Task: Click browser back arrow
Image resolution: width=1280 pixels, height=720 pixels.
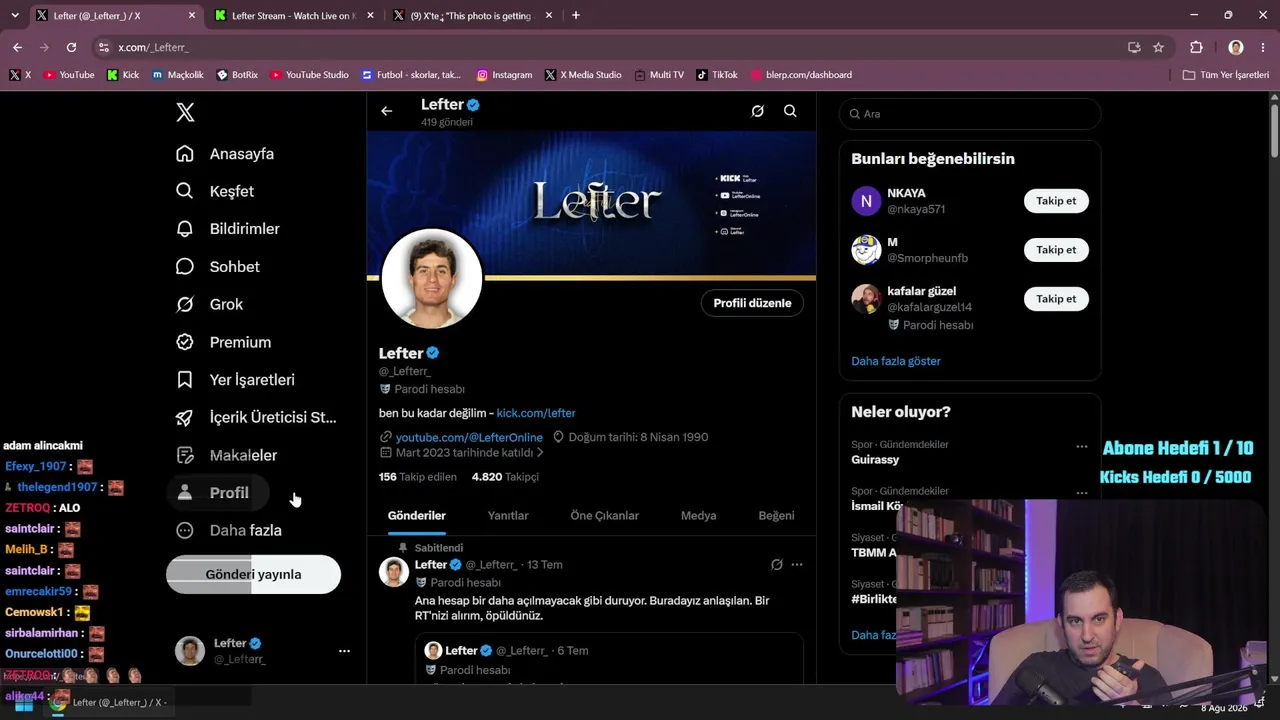Action: 17,47
